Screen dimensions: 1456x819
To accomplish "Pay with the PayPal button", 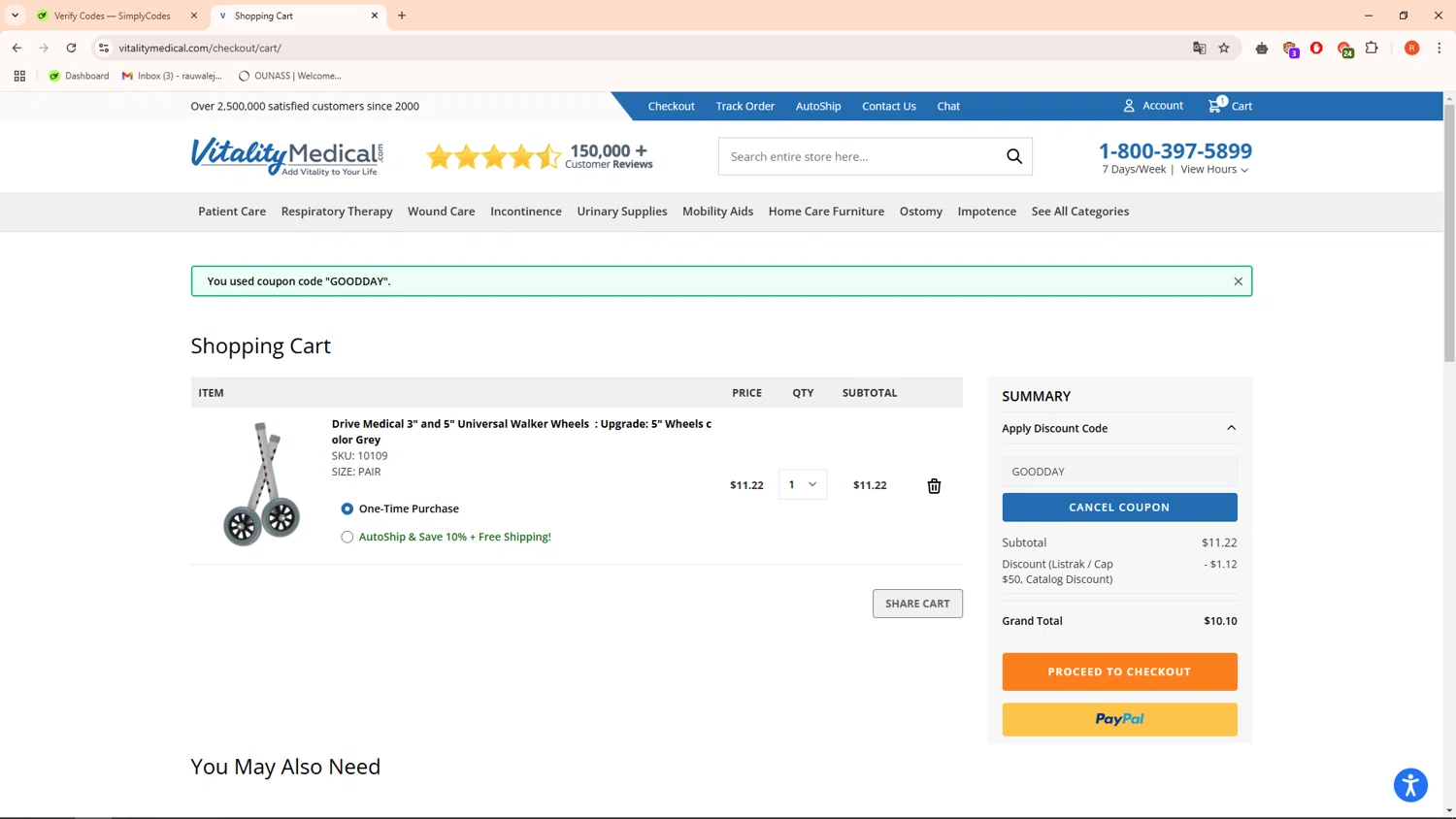I will click(1119, 719).
